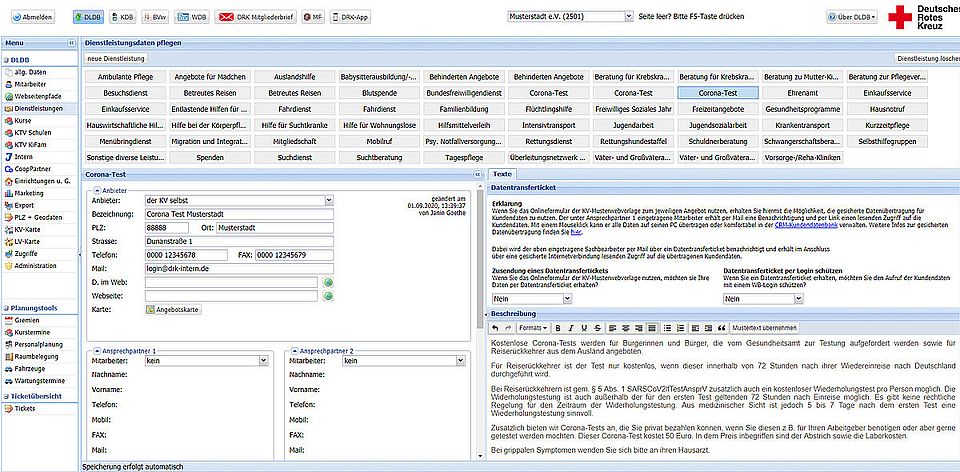The width and height of the screenshot is (960, 472).
Task: Click the undo arrow in the Beschreibung toolbar
Action: [x=495, y=327]
